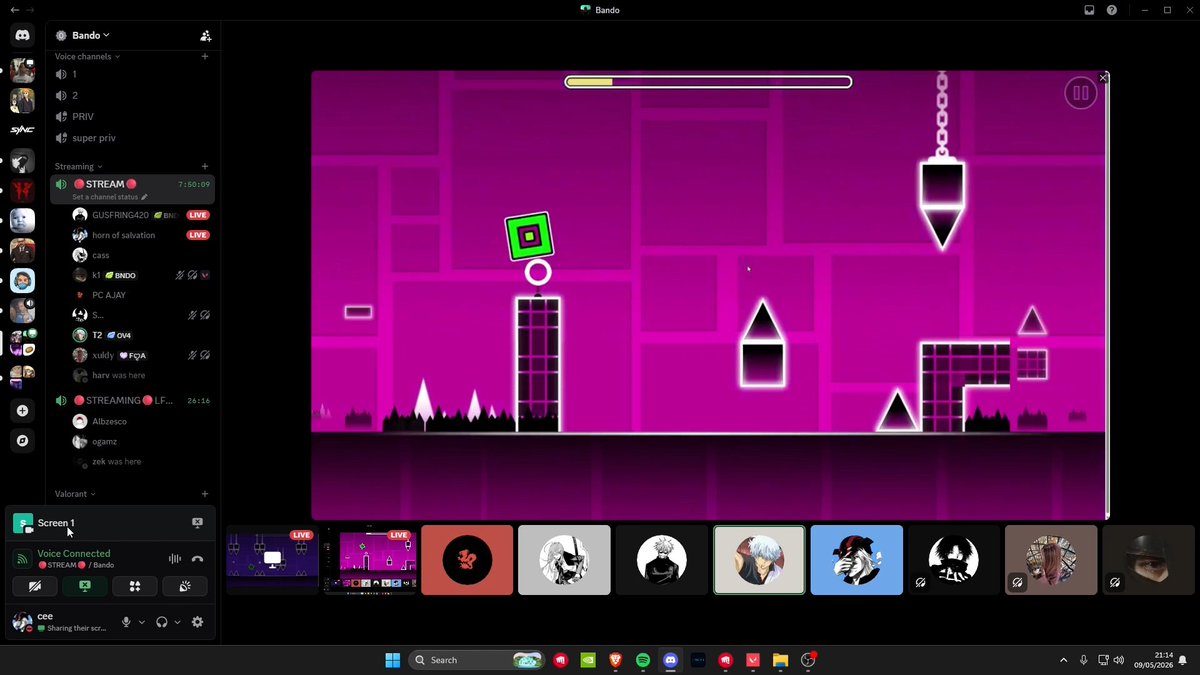Open Discord help question mark icon

[1111, 10]
